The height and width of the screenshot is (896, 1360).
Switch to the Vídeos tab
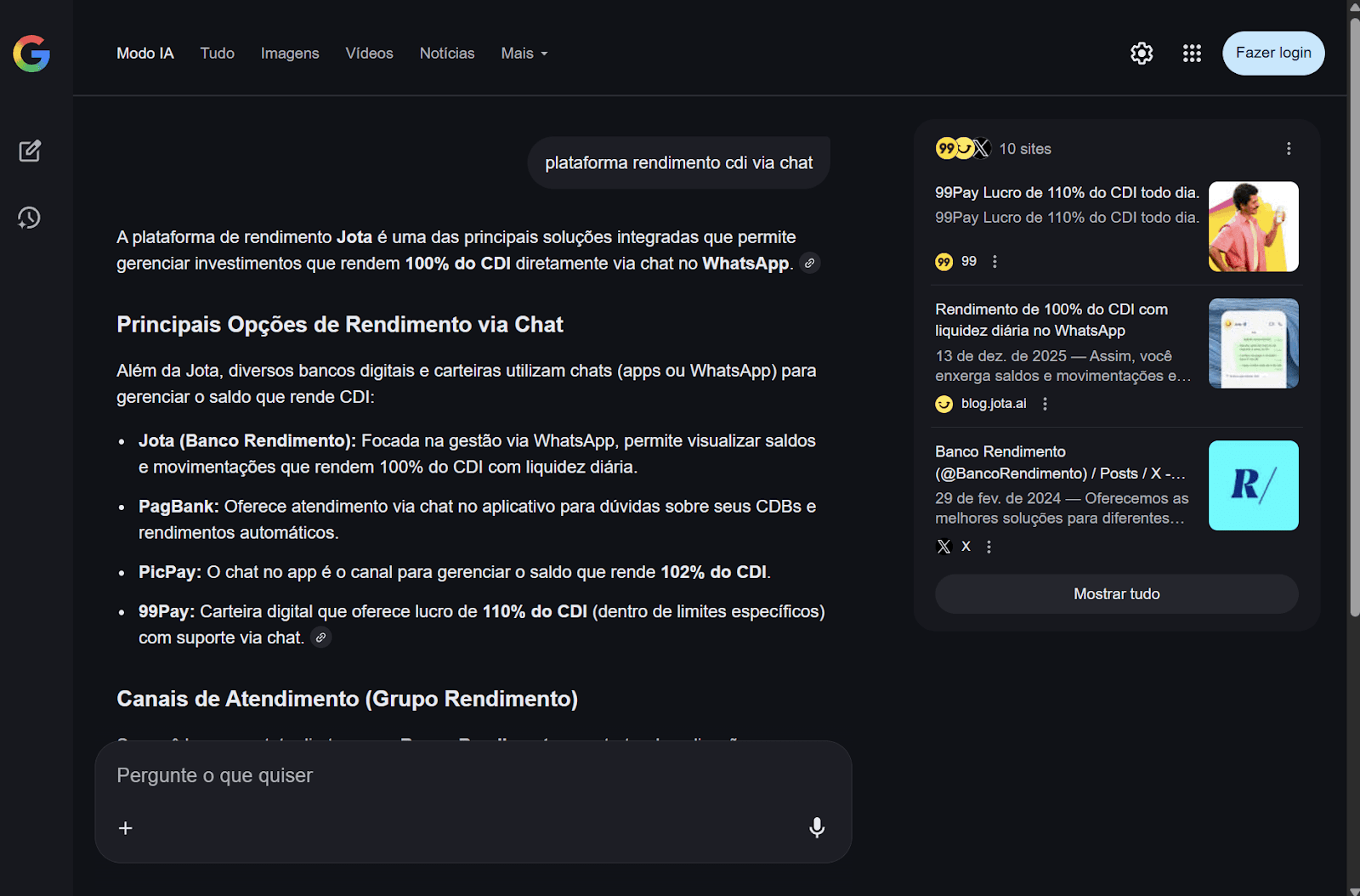(x=370, y=54)
